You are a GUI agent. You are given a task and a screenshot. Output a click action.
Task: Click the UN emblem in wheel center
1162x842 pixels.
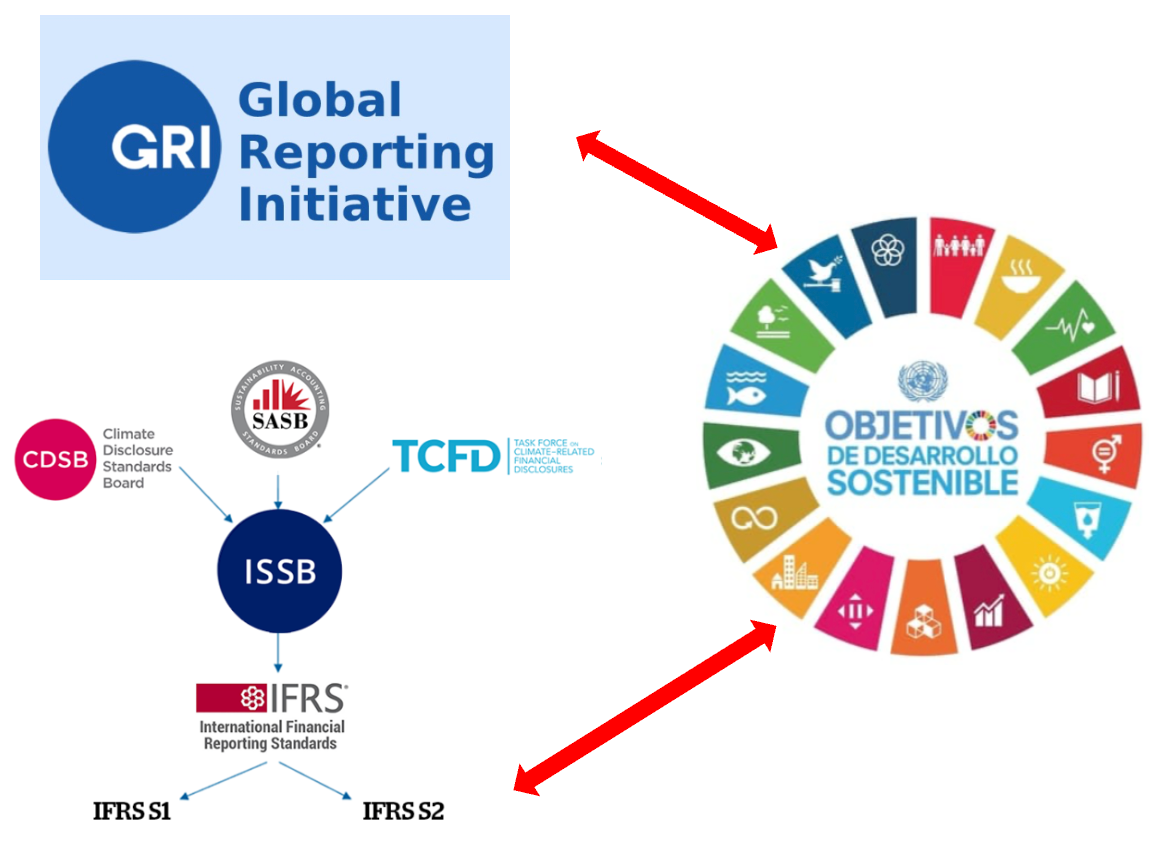(922, 381)
